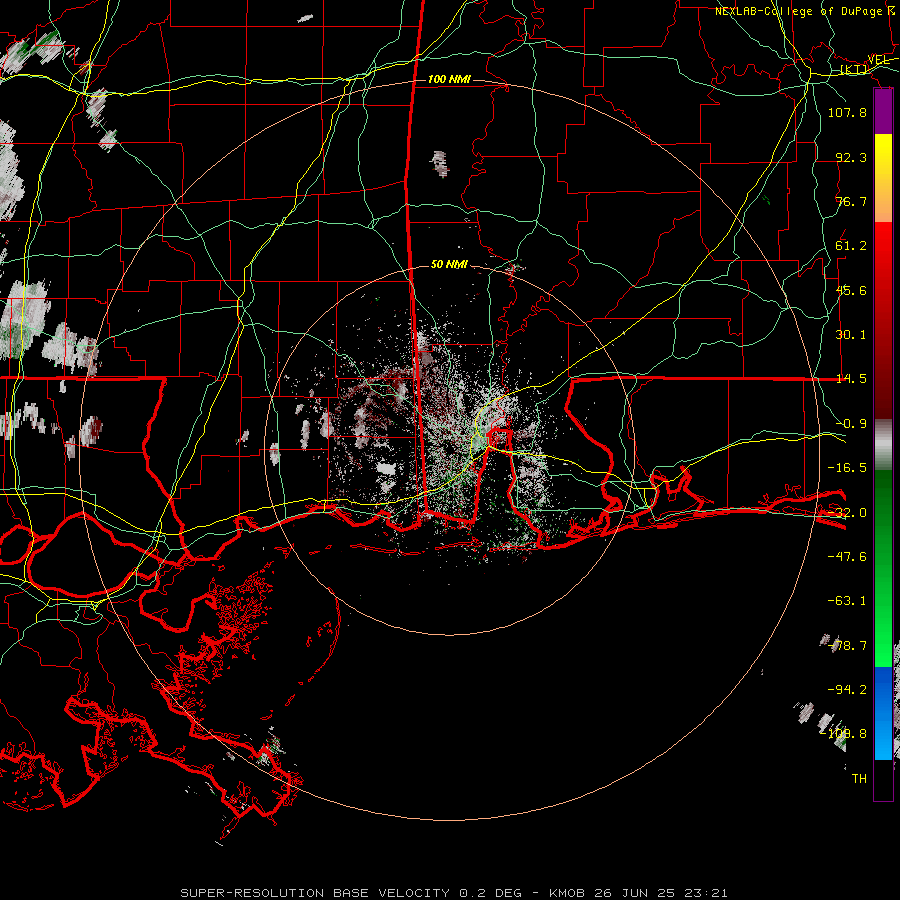The image size is (900, 900).
Task: Click the blue segment of the velocity color bar
Action: pyautogui.click(x=883, y=713)
